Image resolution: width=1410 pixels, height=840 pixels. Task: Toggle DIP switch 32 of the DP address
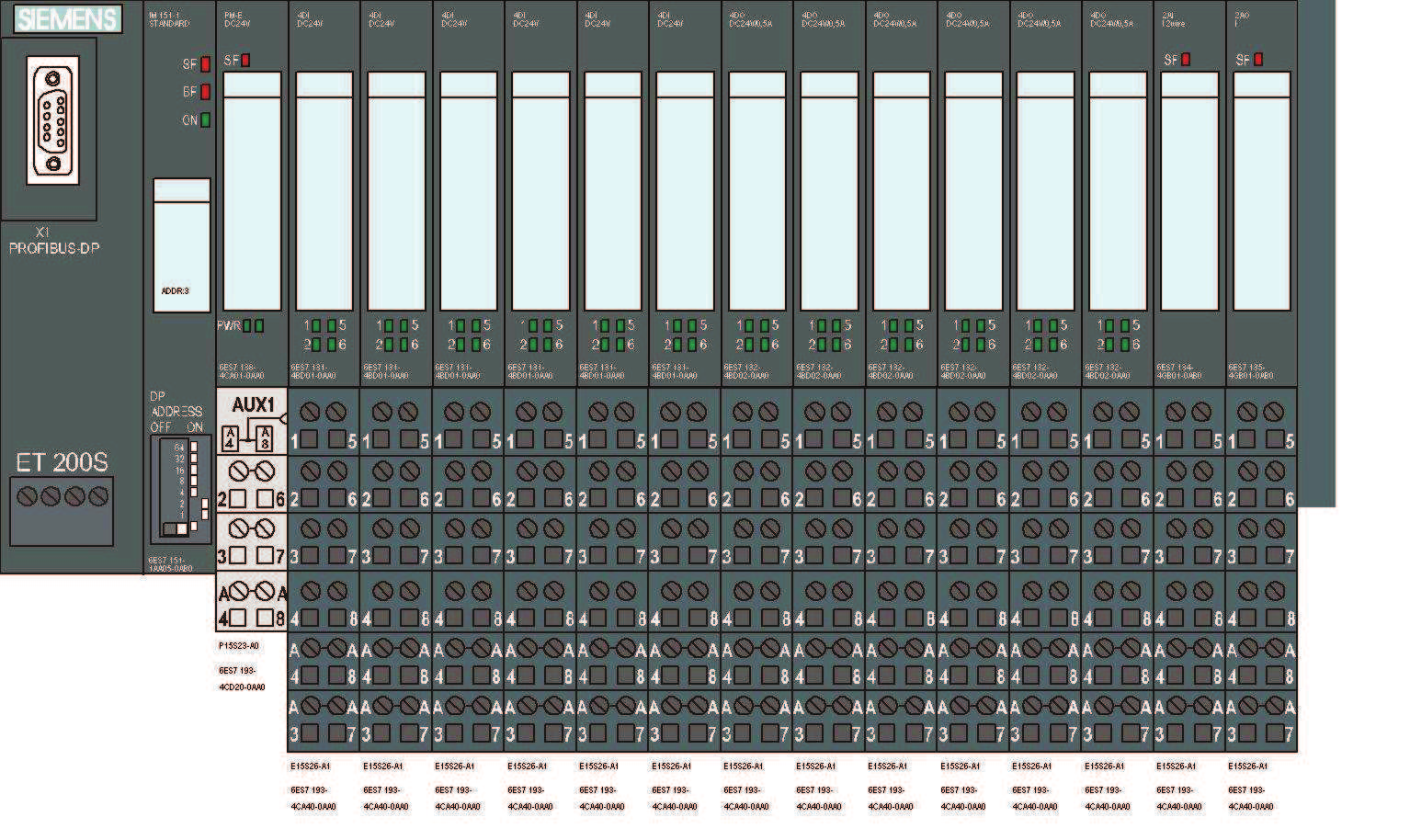point(194,458)
